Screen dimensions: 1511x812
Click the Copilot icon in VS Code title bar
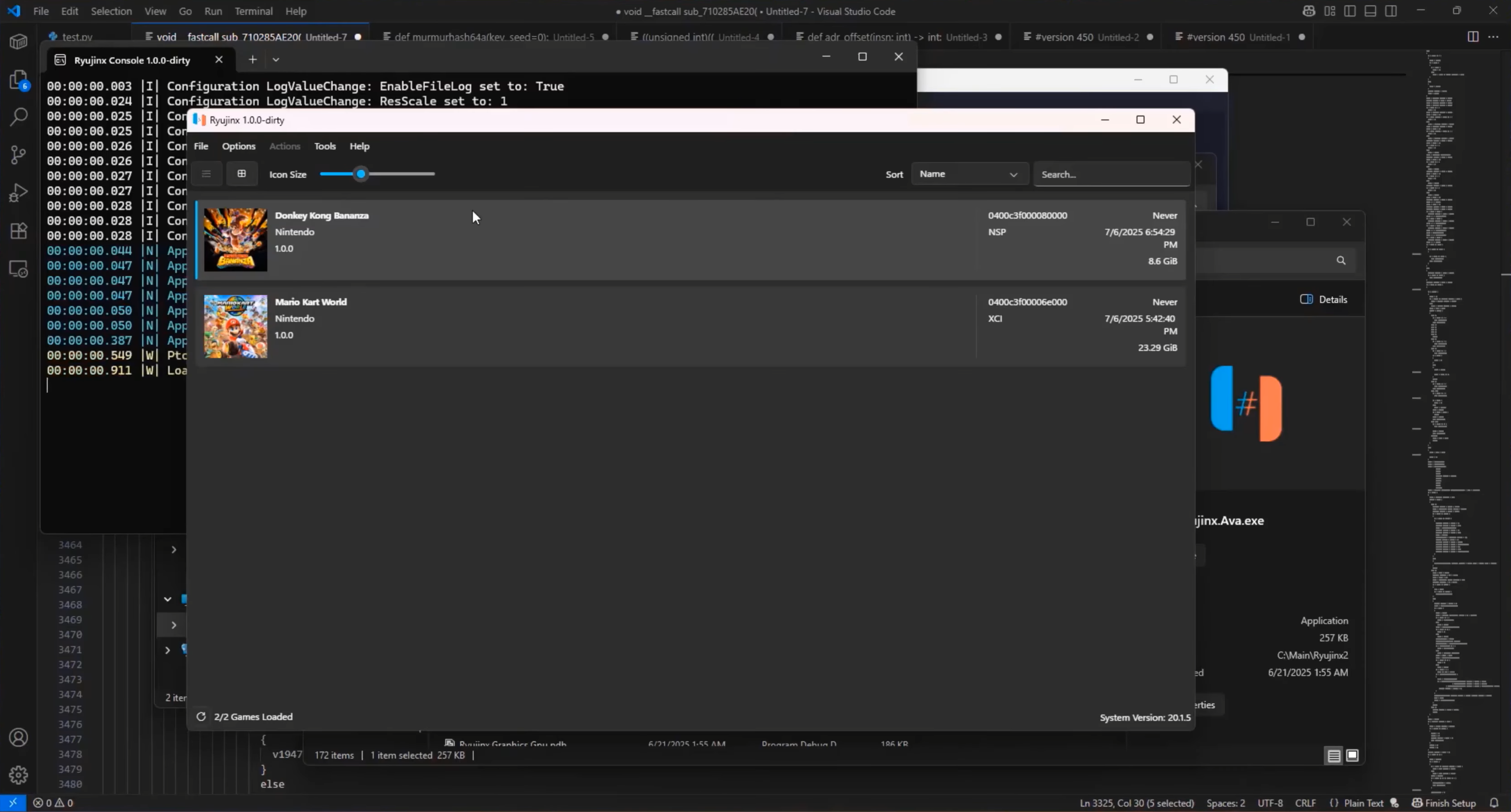pos(1309,11)
